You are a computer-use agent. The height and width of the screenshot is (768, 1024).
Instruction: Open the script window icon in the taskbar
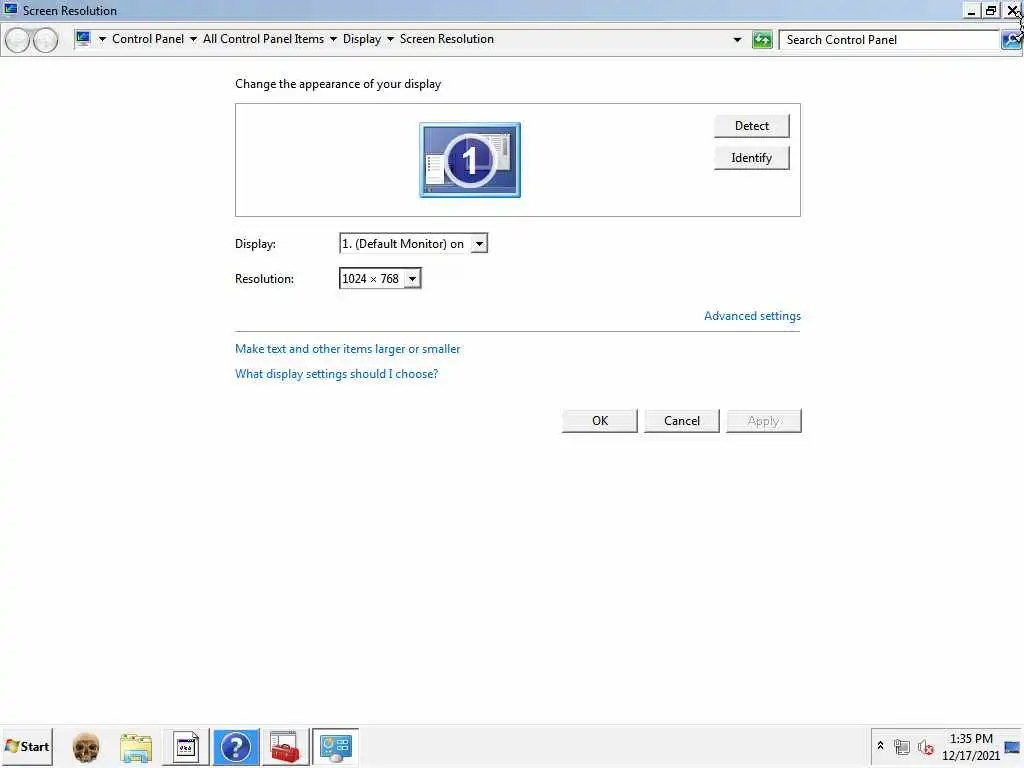(185, 747)
